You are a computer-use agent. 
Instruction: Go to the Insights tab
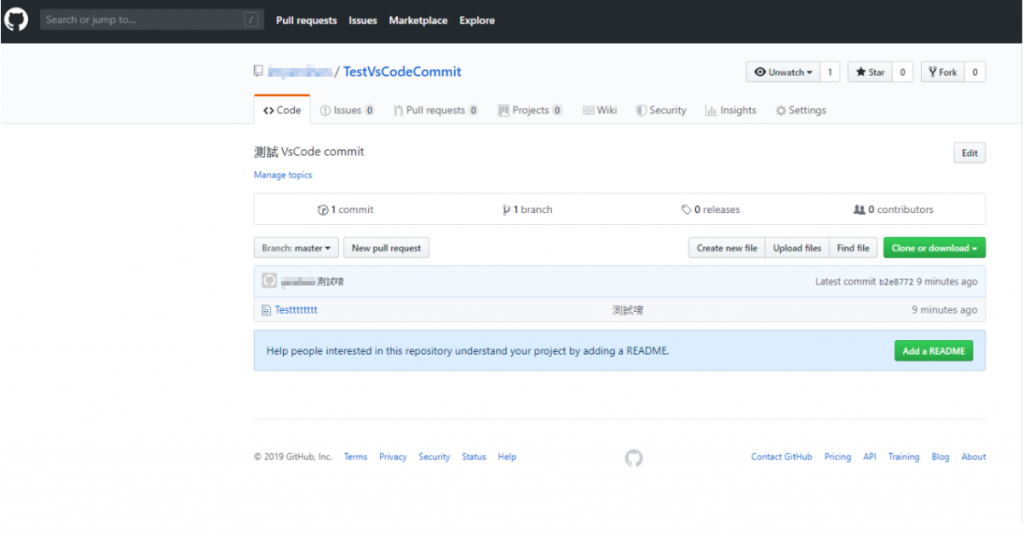coord(731,110)
